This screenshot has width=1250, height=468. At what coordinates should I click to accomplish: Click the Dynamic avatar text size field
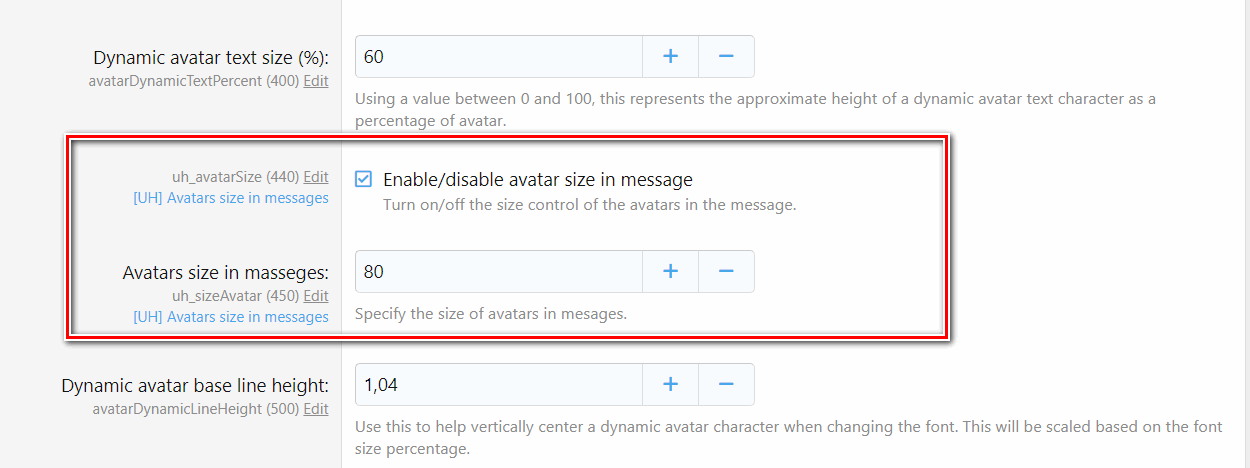(498, 57)
